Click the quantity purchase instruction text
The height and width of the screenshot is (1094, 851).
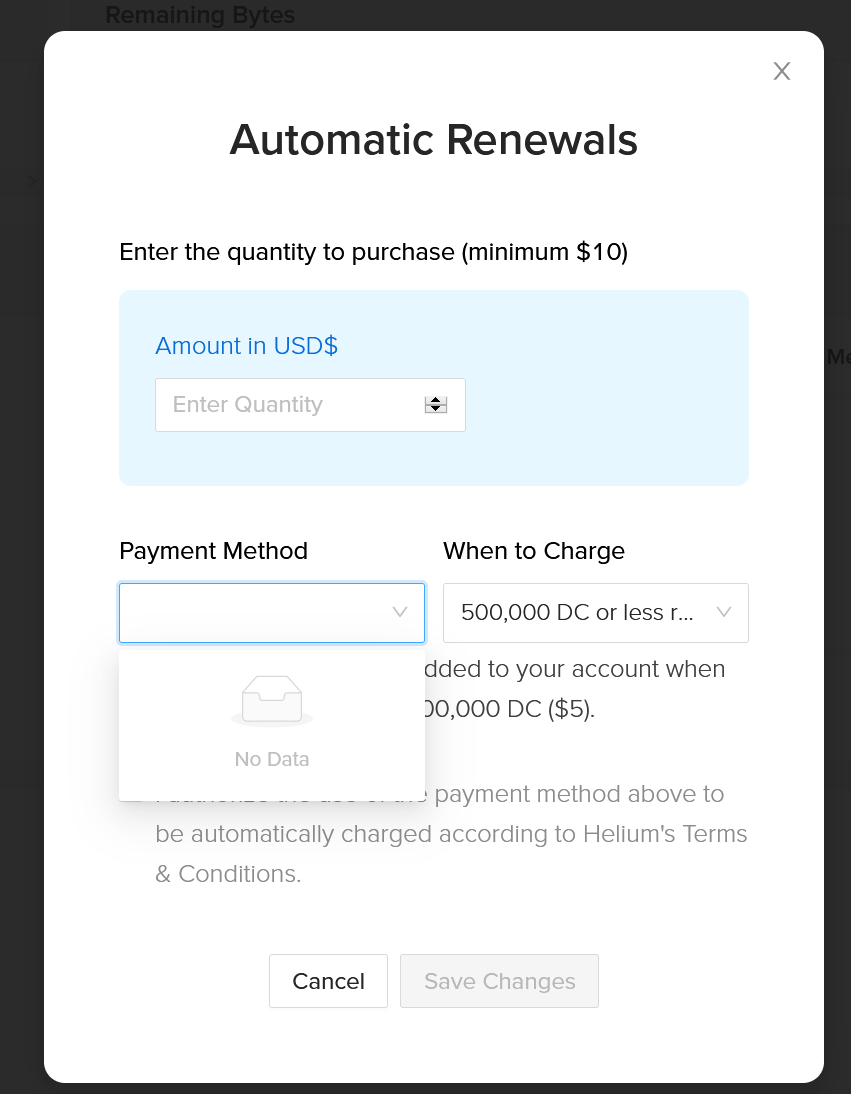pos(373,251)
